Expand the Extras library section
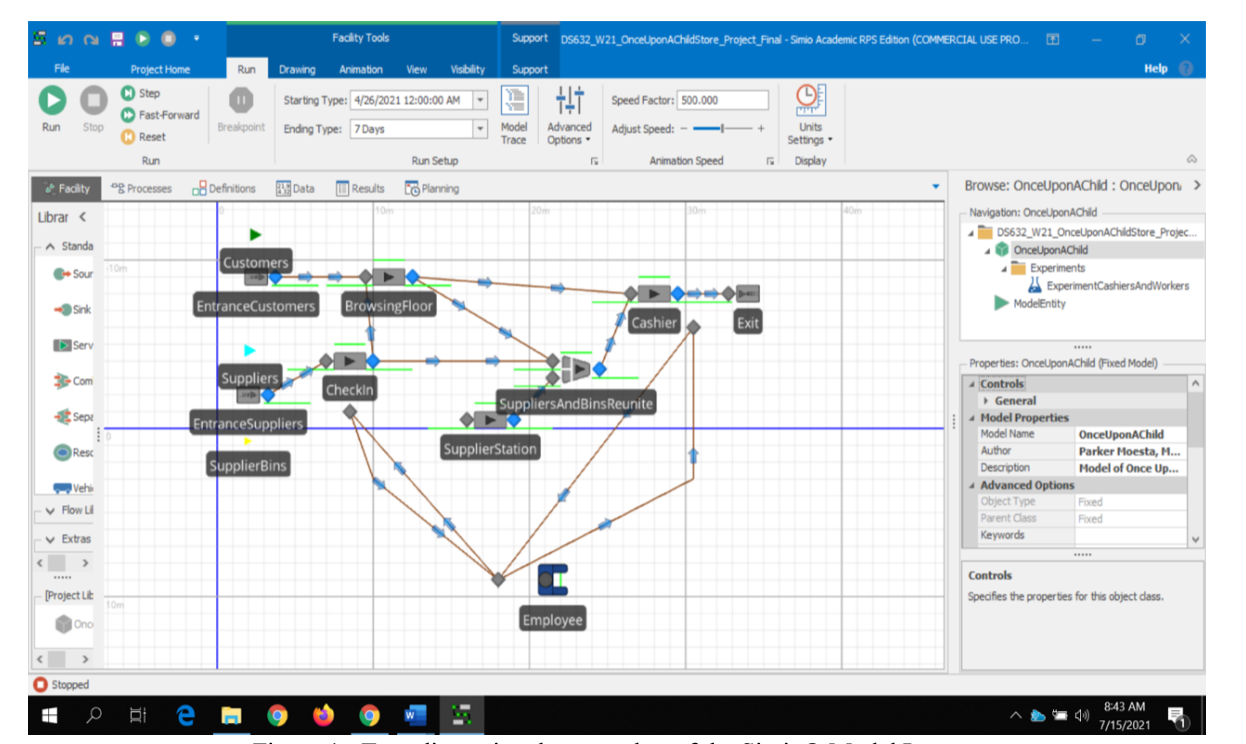Viewport: 1246px width, 744px height. pos(48,539)
